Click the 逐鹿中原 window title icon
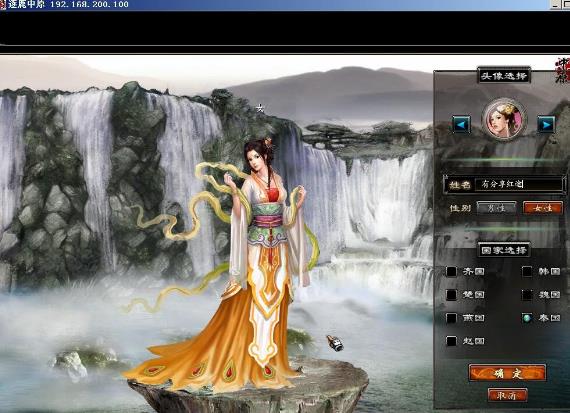The image size is (570, 413). [x=3, y=4]
